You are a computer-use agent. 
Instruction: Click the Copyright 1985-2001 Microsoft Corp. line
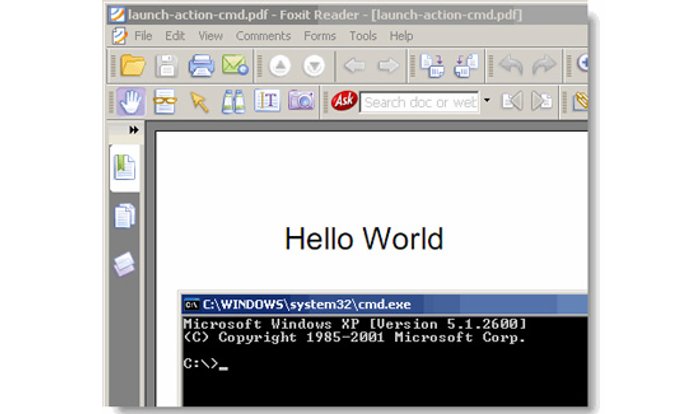click(x=354, y=337)
